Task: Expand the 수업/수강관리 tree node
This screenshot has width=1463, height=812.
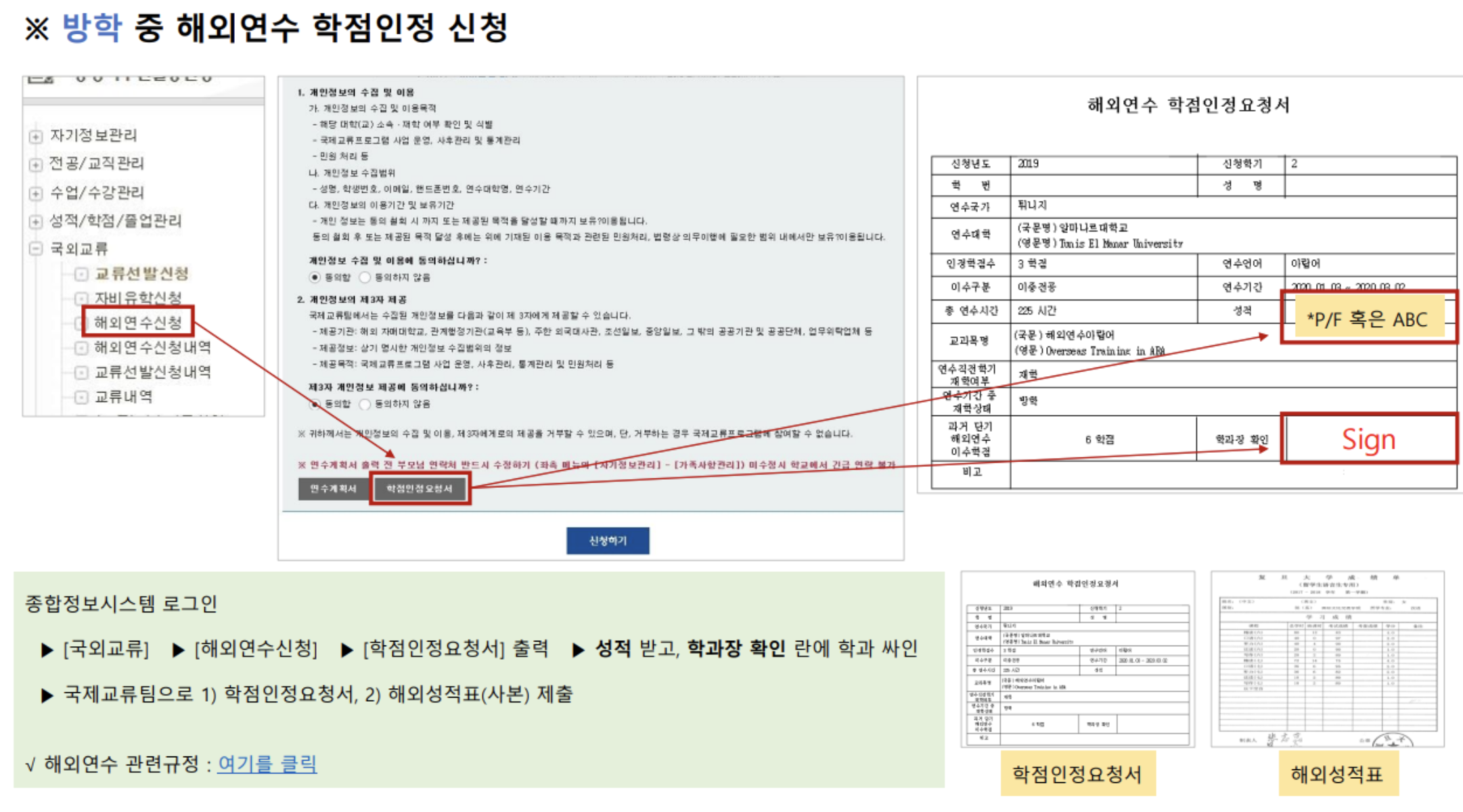Action: 35,194
